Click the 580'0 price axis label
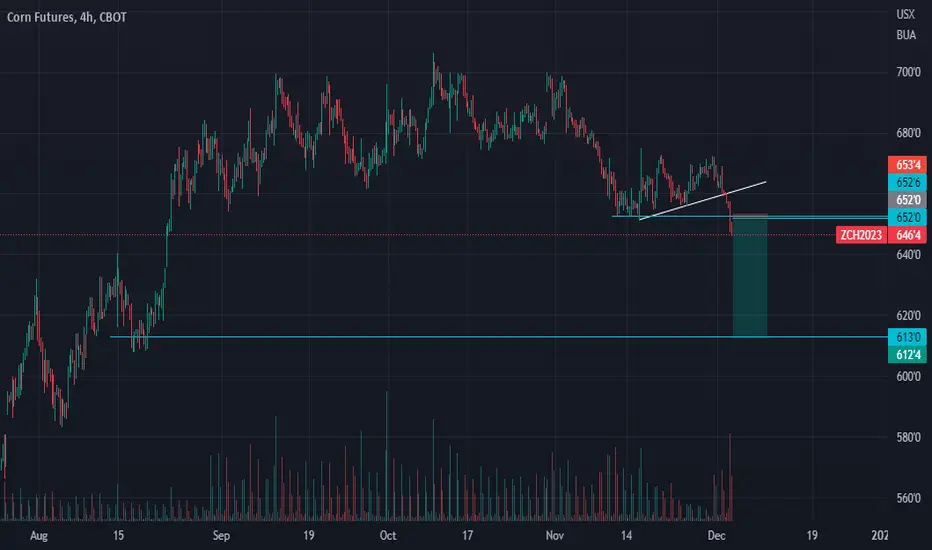This screenshot has height=550, width=932. (908, 438)
